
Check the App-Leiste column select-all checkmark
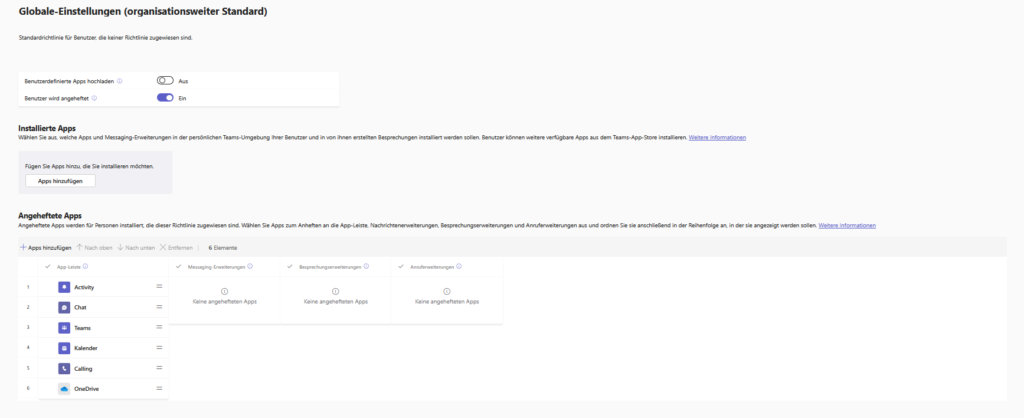[x=47, y=267]
